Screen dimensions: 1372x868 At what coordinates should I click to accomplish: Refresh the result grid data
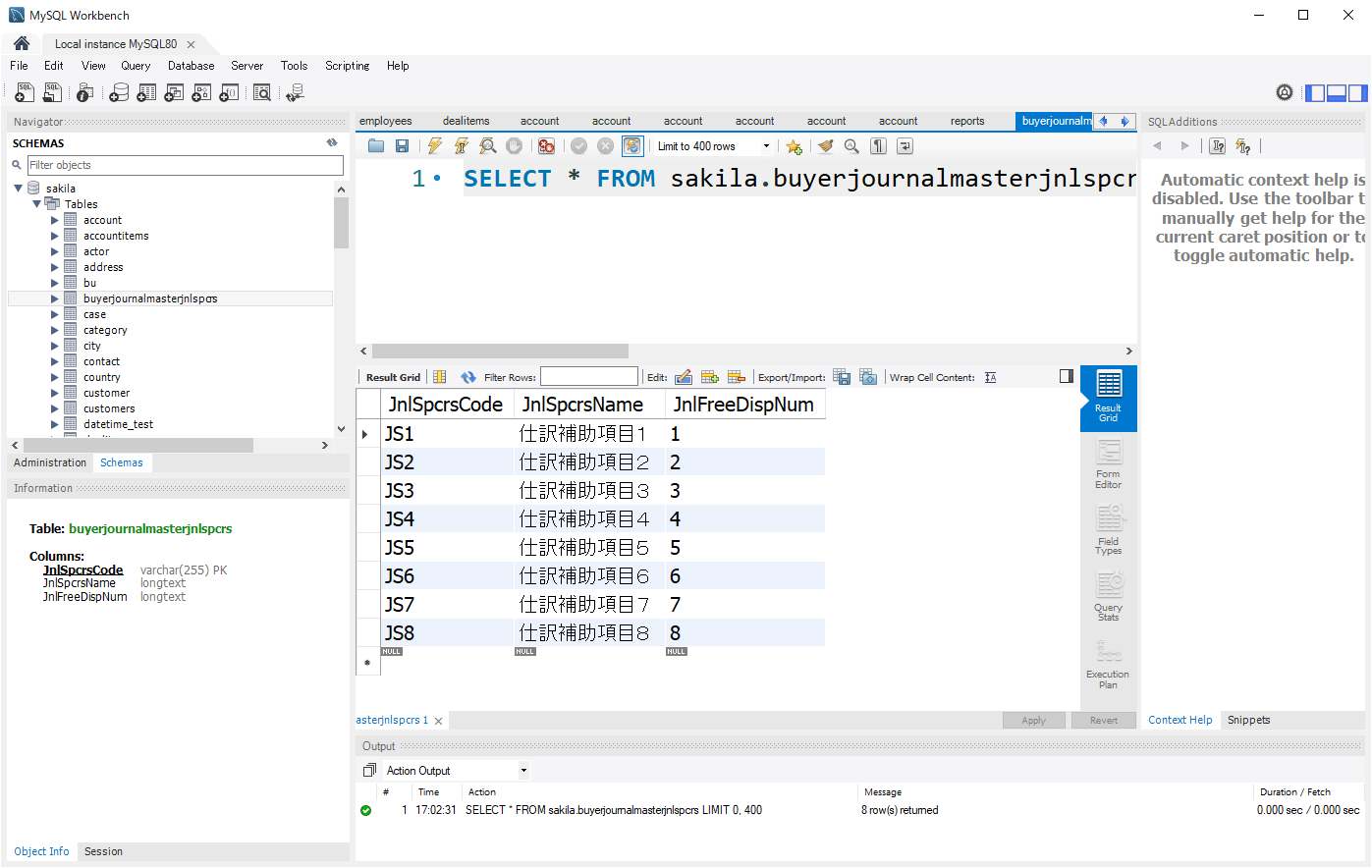[468, 377]
